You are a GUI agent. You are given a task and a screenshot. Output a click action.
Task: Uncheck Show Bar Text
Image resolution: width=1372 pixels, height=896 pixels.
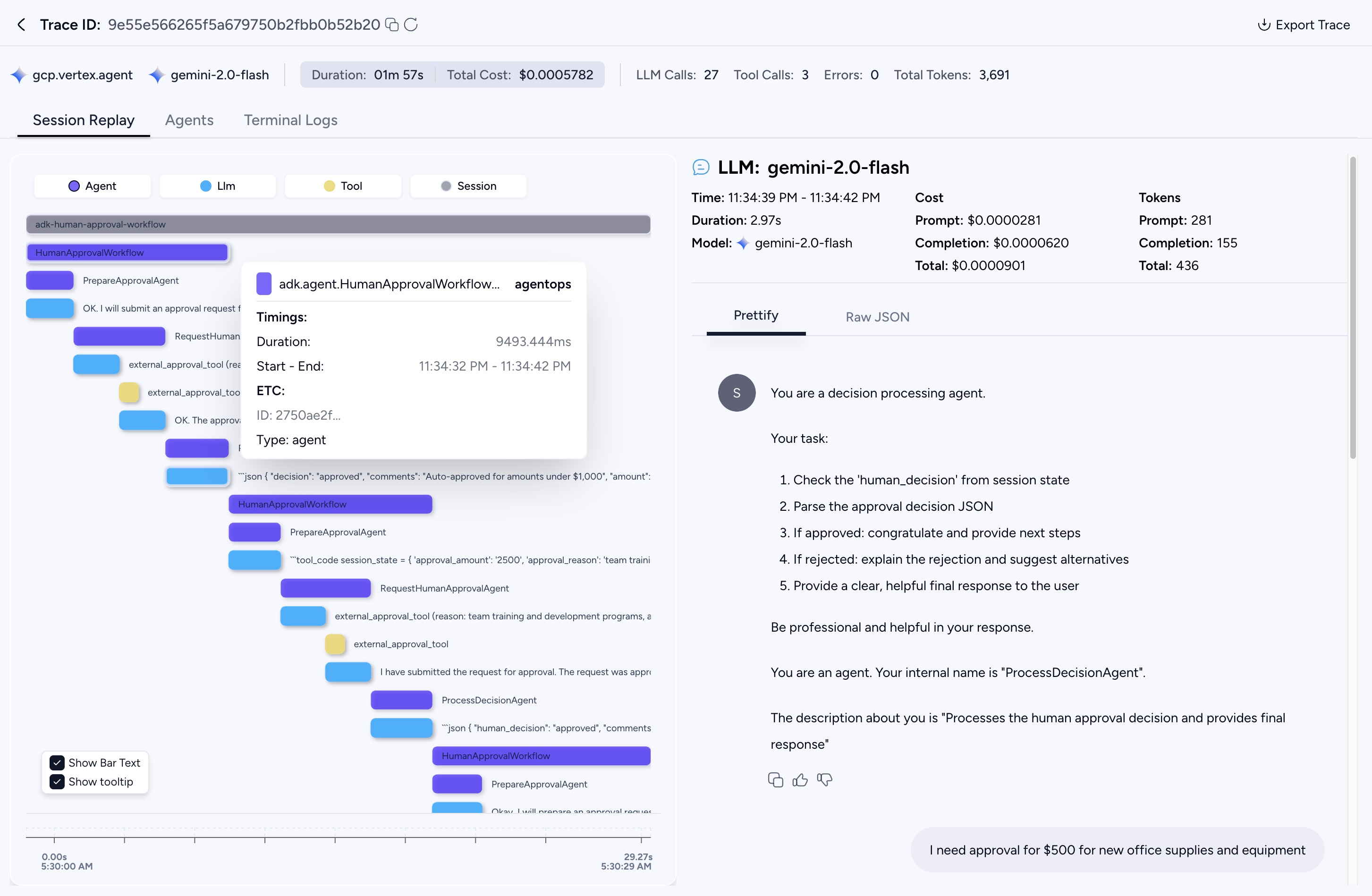pyautogui.click(x=57, y=762)
